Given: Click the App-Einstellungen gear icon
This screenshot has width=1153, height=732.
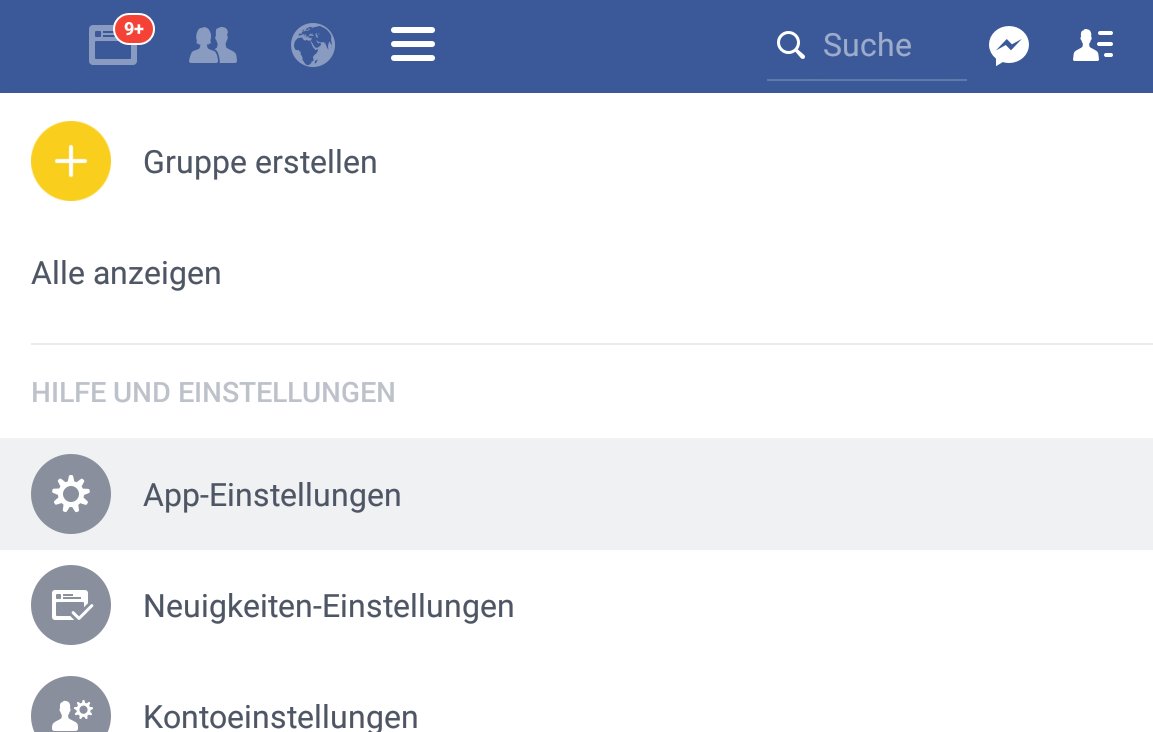Looking at the screenshot, I should 71,494.
